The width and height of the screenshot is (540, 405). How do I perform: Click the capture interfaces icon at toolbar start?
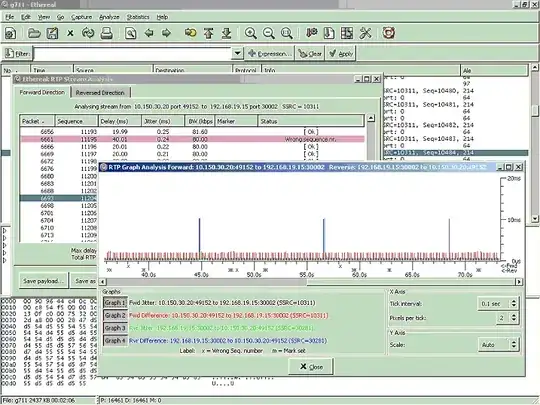[x=10, y=33]
